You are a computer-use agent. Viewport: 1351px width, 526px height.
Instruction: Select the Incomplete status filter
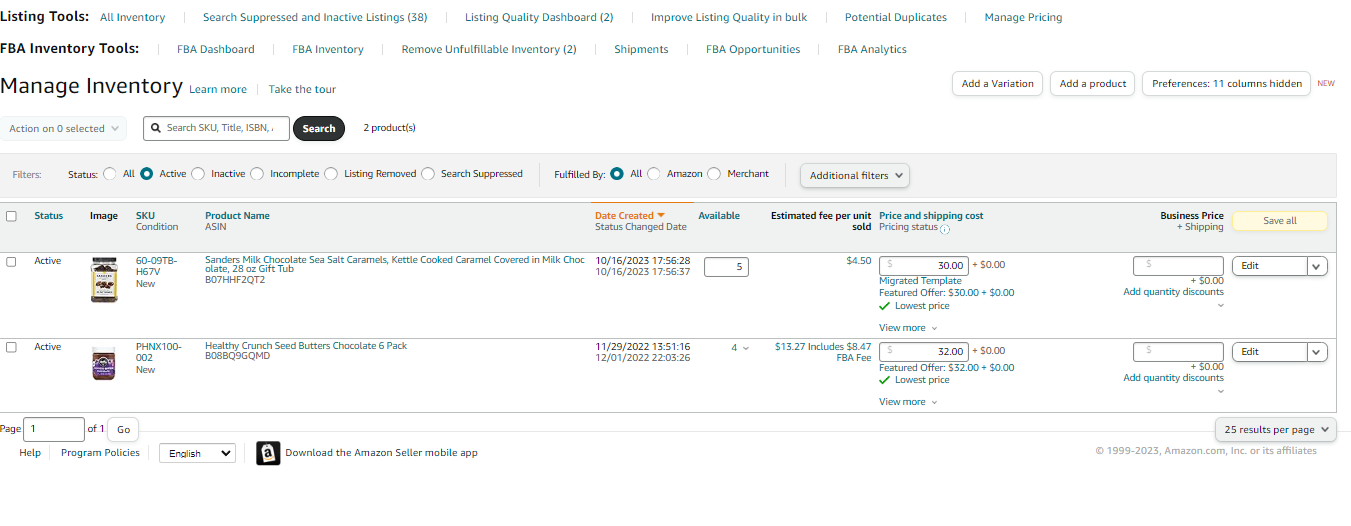coord(257,174)
